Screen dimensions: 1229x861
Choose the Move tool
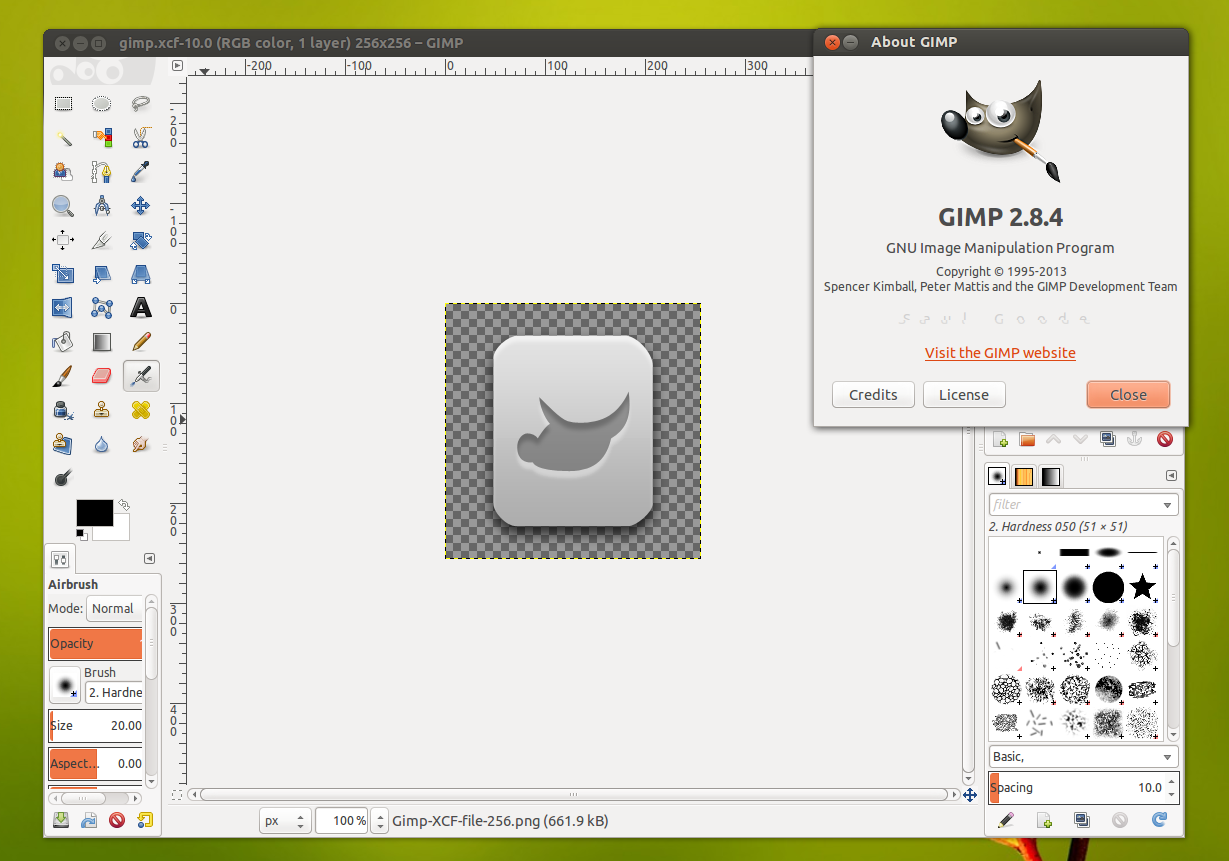click(140, 206)
